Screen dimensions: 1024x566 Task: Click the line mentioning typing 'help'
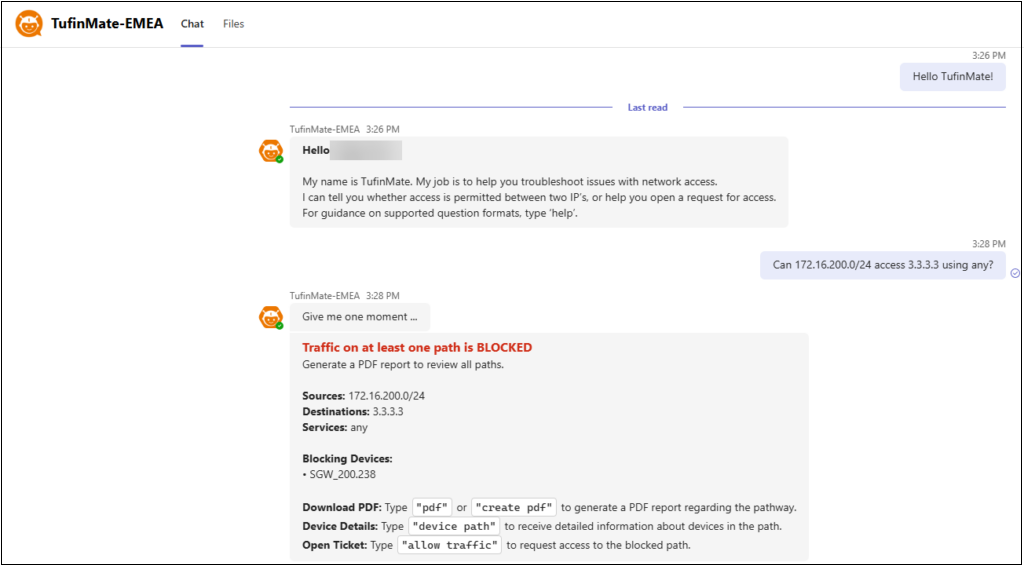click(x=440, y=213)
